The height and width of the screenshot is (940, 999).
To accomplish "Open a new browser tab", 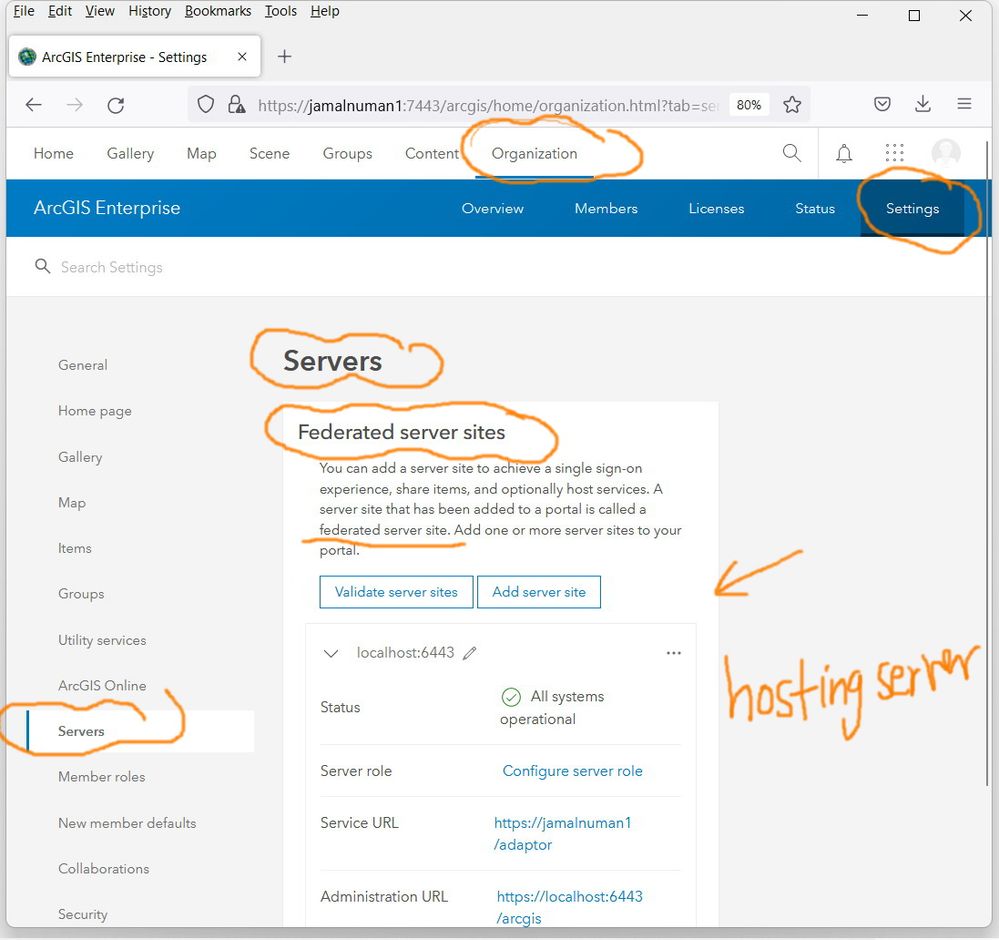I will coord(284,57).
